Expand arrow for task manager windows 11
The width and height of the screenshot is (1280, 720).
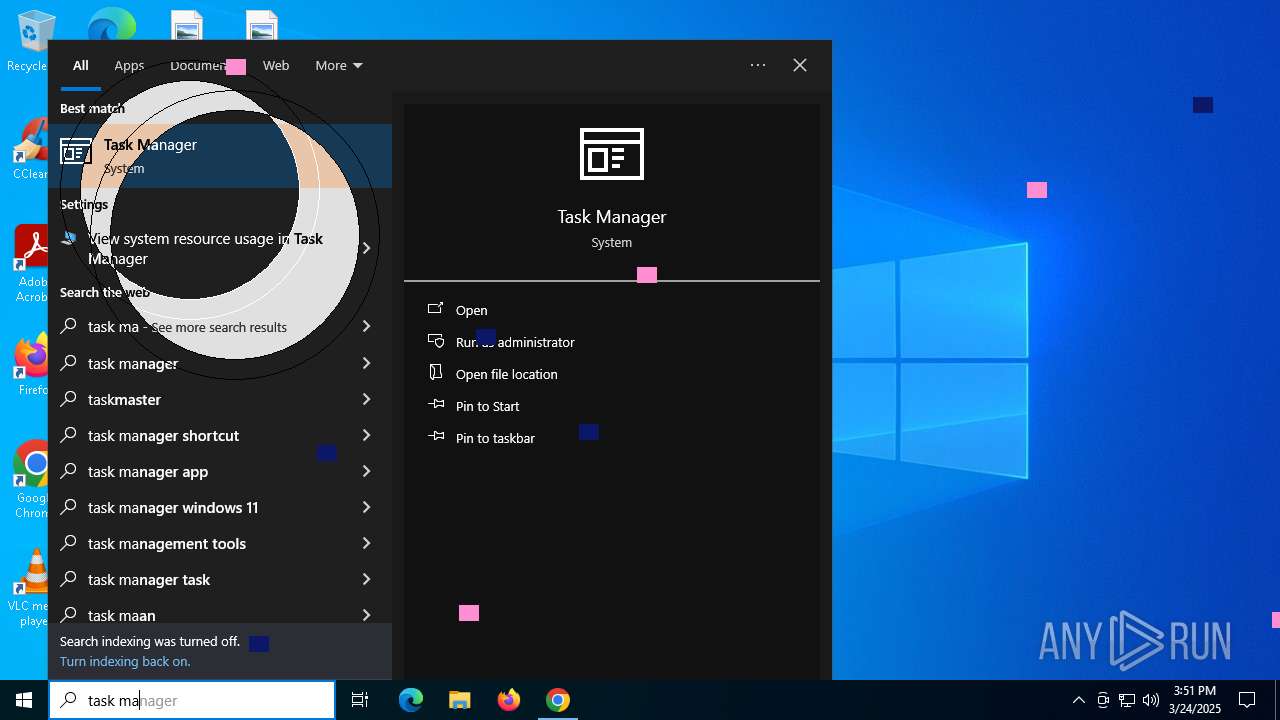366,507
